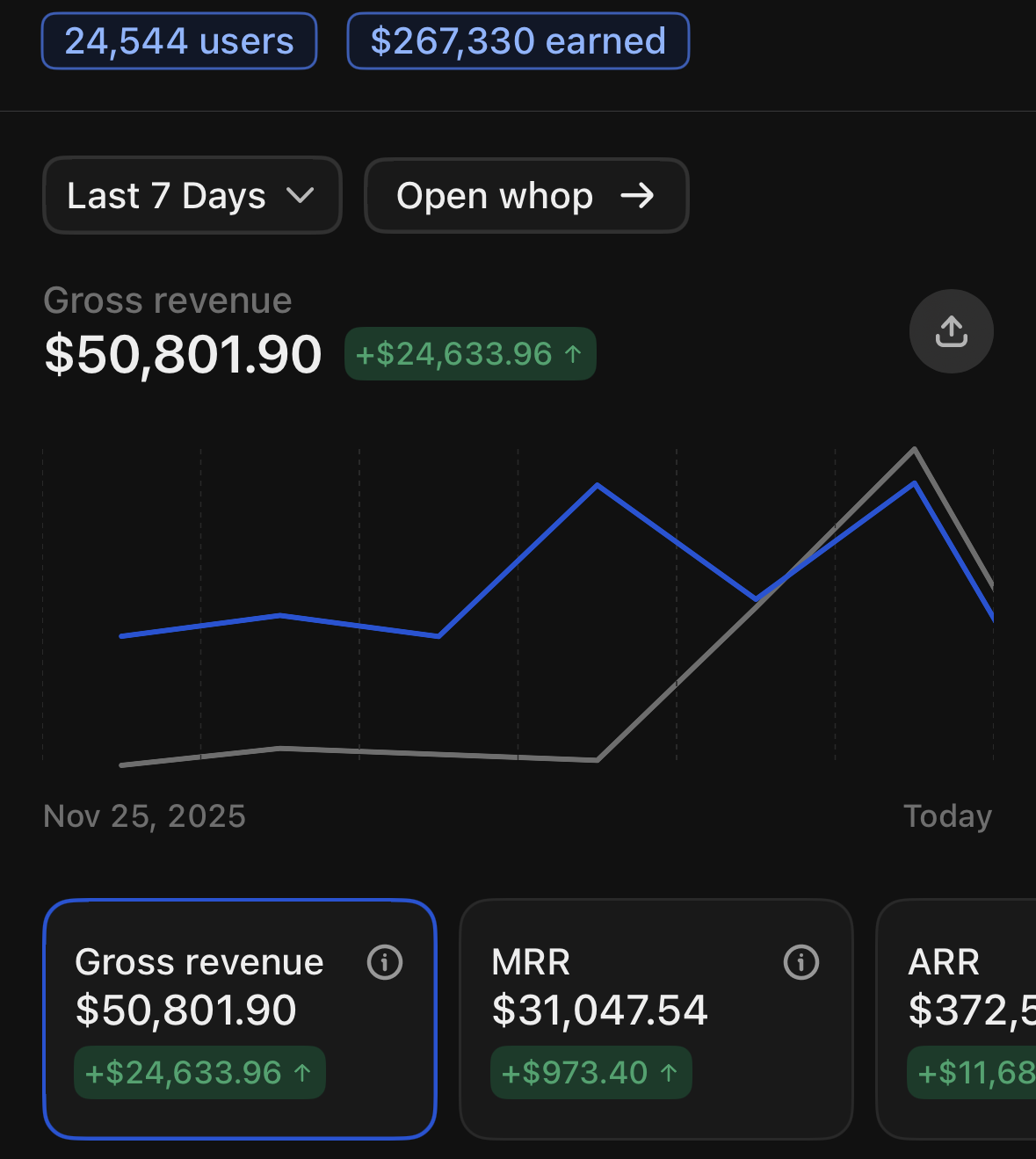Select the ARR metric card
The image size is (1036, 1159).
tap(956, 1019)
